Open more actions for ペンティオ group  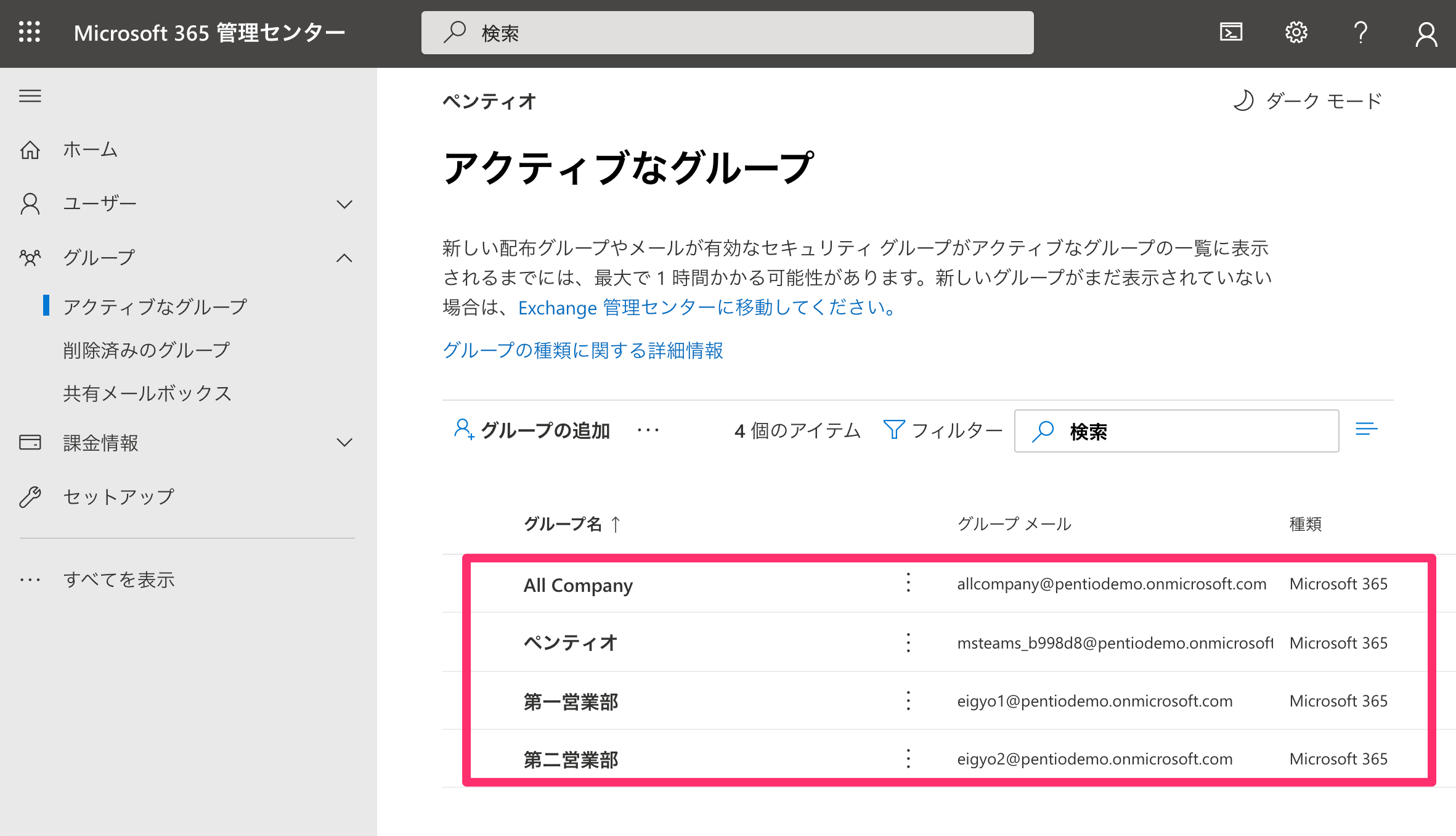(x=908, y=642)
